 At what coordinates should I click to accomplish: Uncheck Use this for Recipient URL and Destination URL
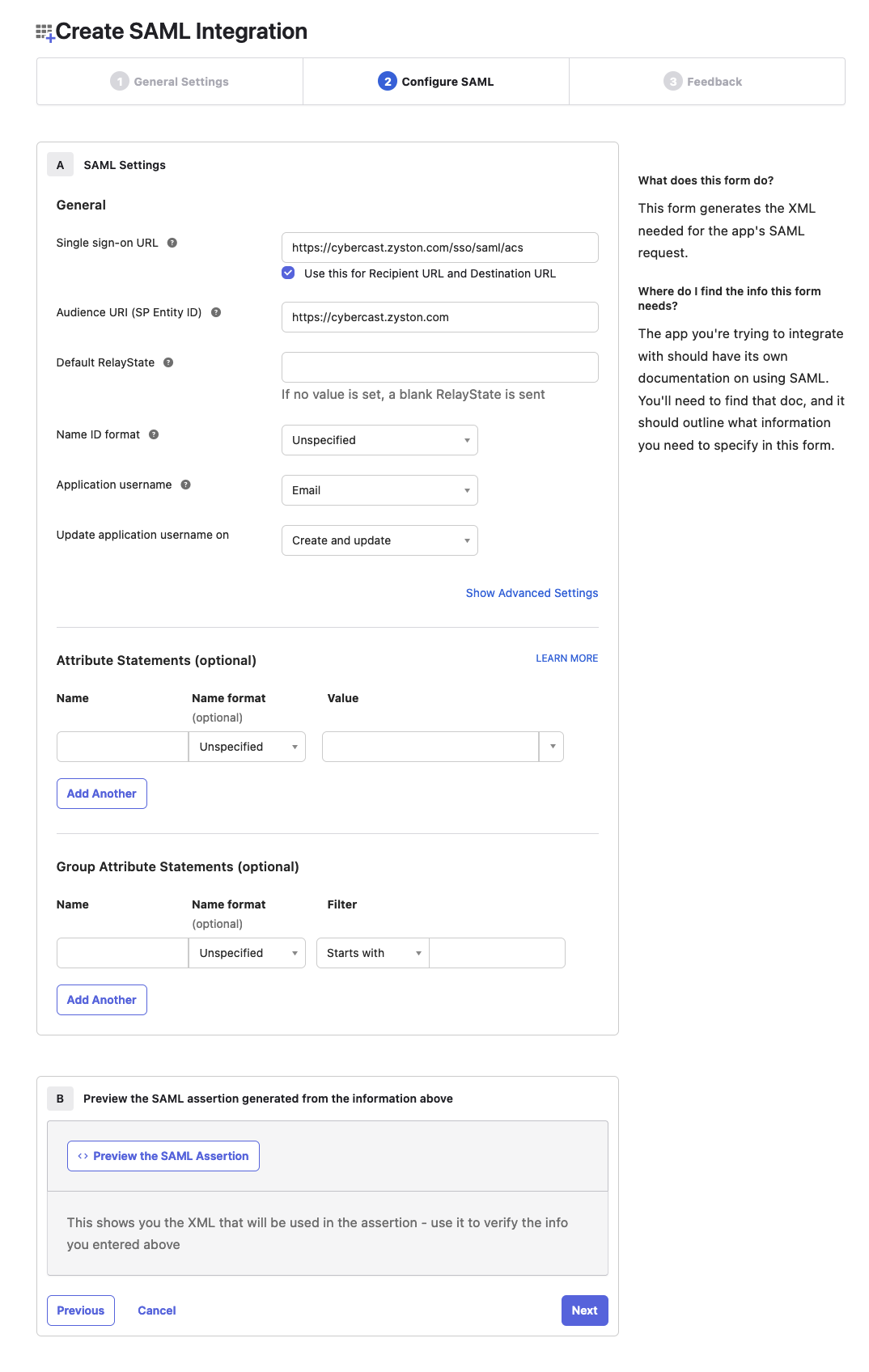(289, 273)
